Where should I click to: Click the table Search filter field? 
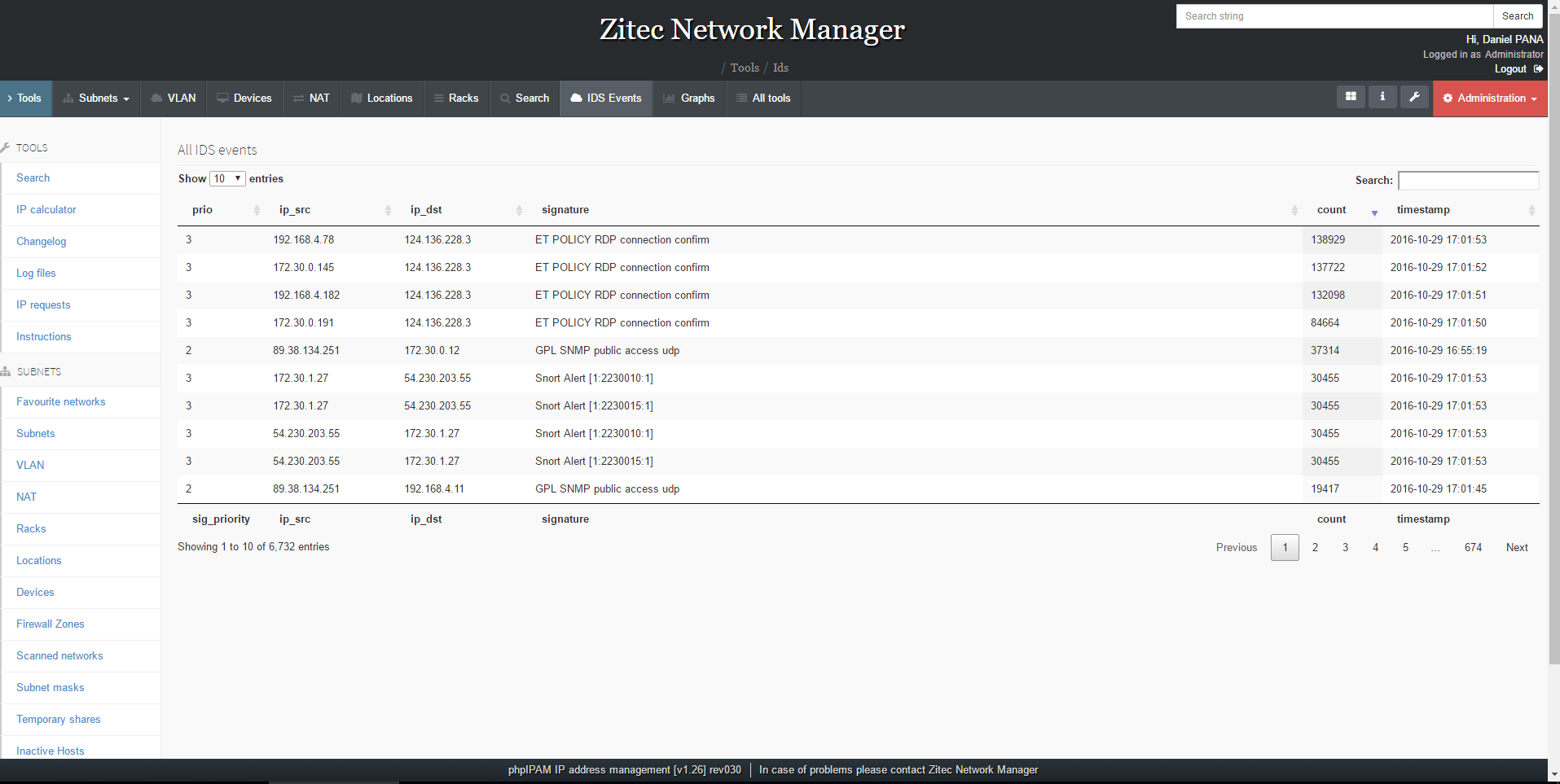point(1469,180)
